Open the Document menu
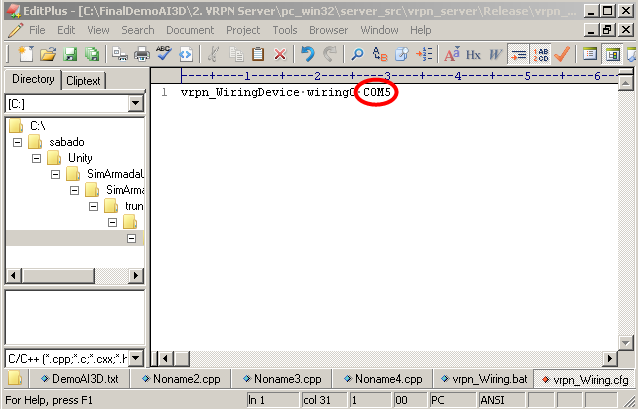The width and height of the screenshot is (638, 409). [190, 30]
